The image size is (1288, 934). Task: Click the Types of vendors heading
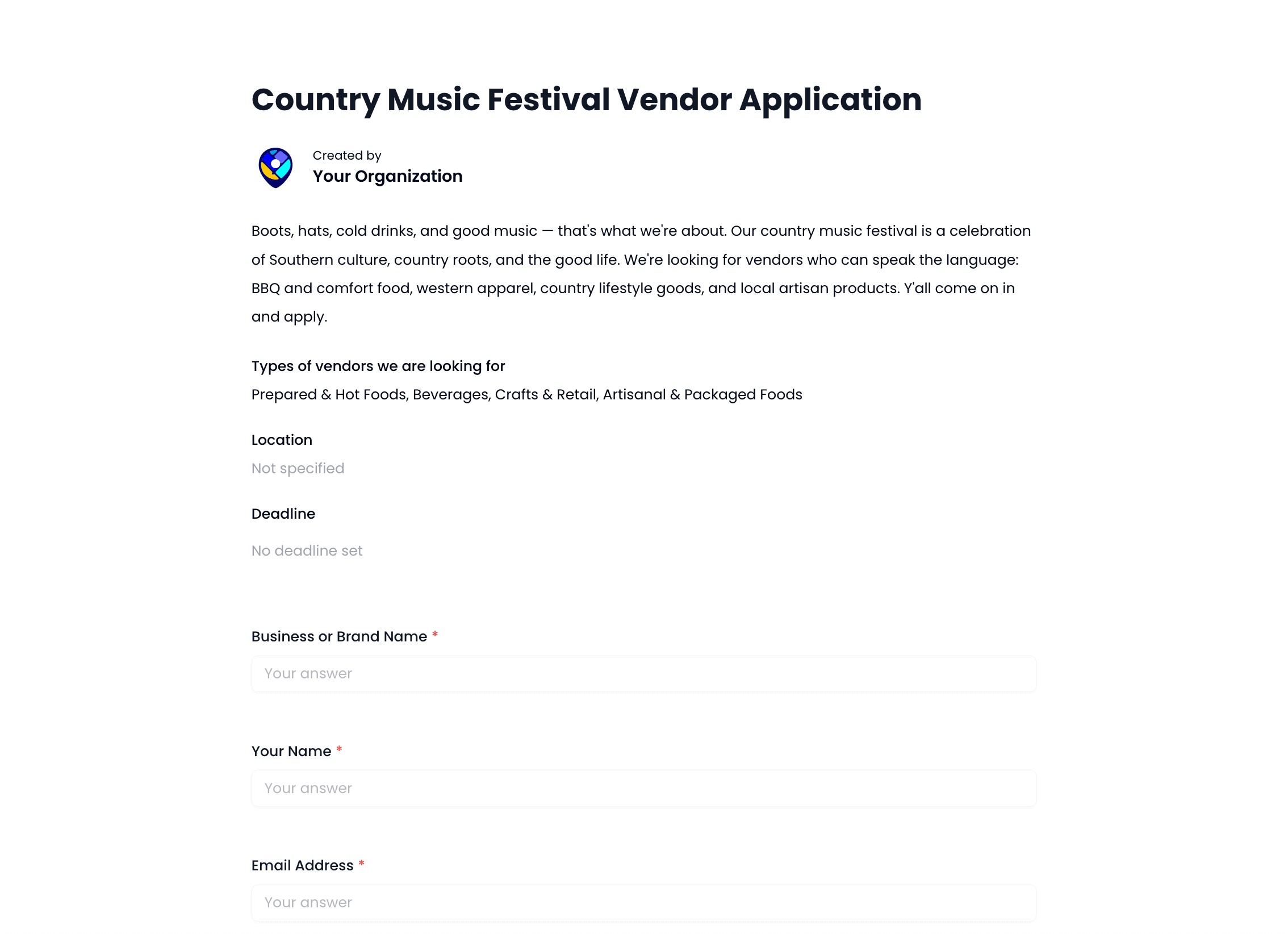(378, 366)
